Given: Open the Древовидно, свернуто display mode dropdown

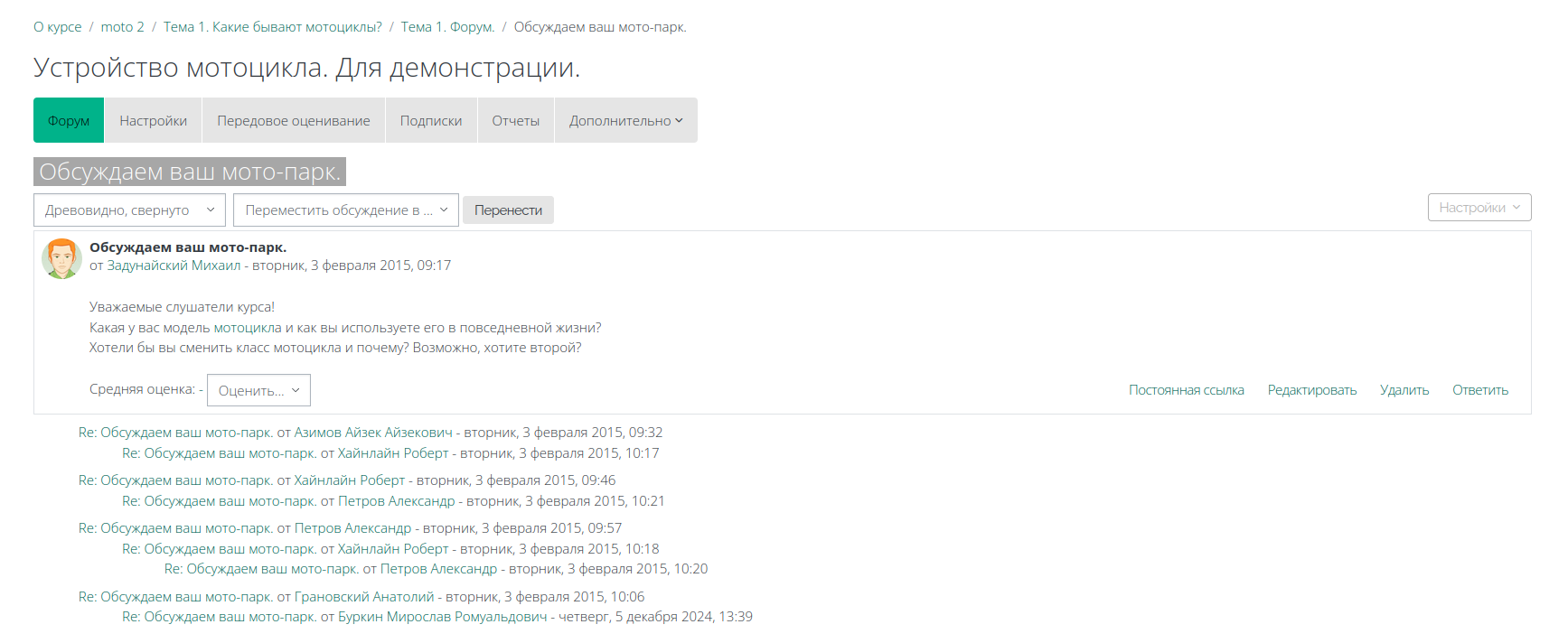Looking at the screenshot, I should 129,210.
